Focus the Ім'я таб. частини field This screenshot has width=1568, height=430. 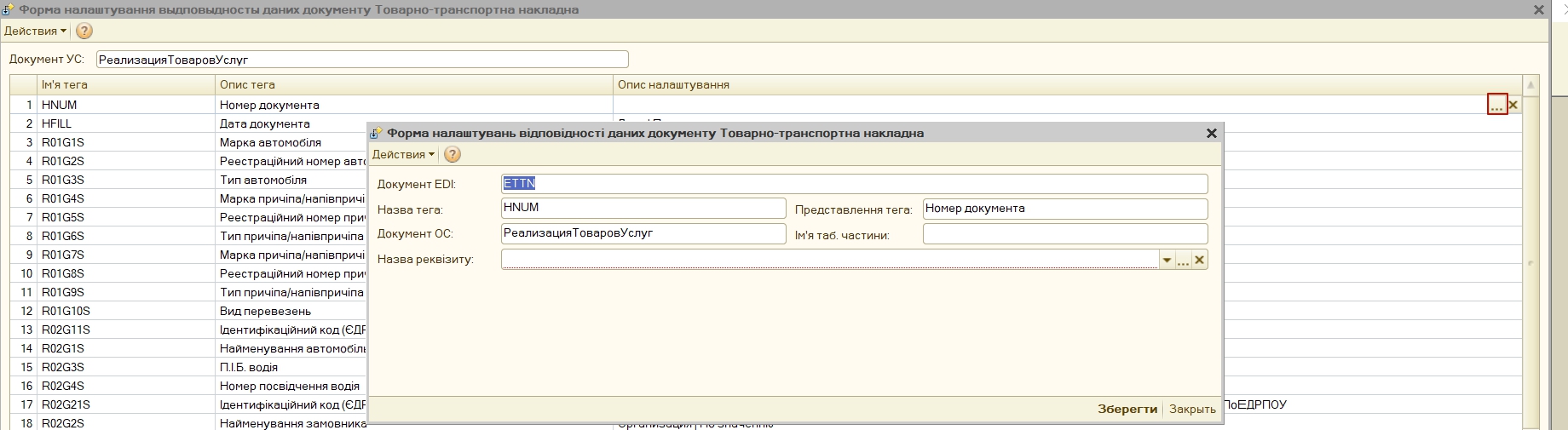(x=1065, y=234)
